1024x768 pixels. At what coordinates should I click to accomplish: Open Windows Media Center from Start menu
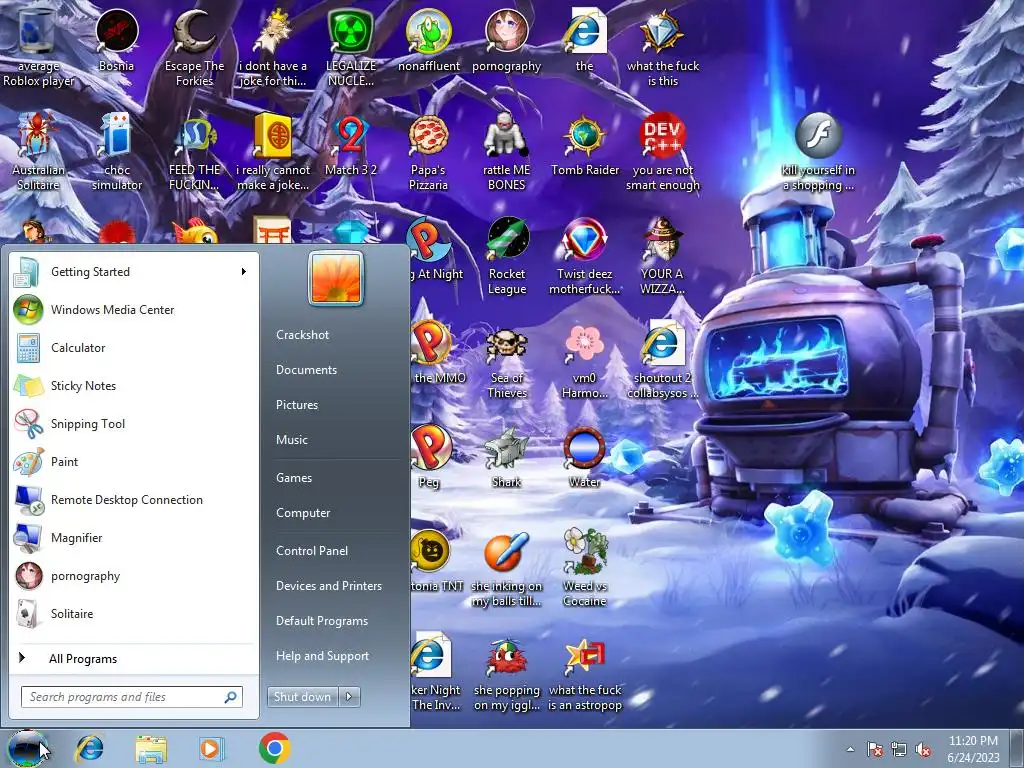click(135, 310)
